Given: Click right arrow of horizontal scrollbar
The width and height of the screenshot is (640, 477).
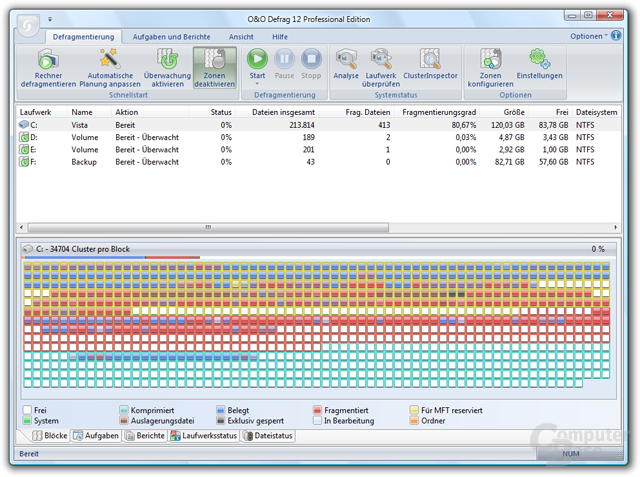Looking at the screenshot, I should [616, 227].
